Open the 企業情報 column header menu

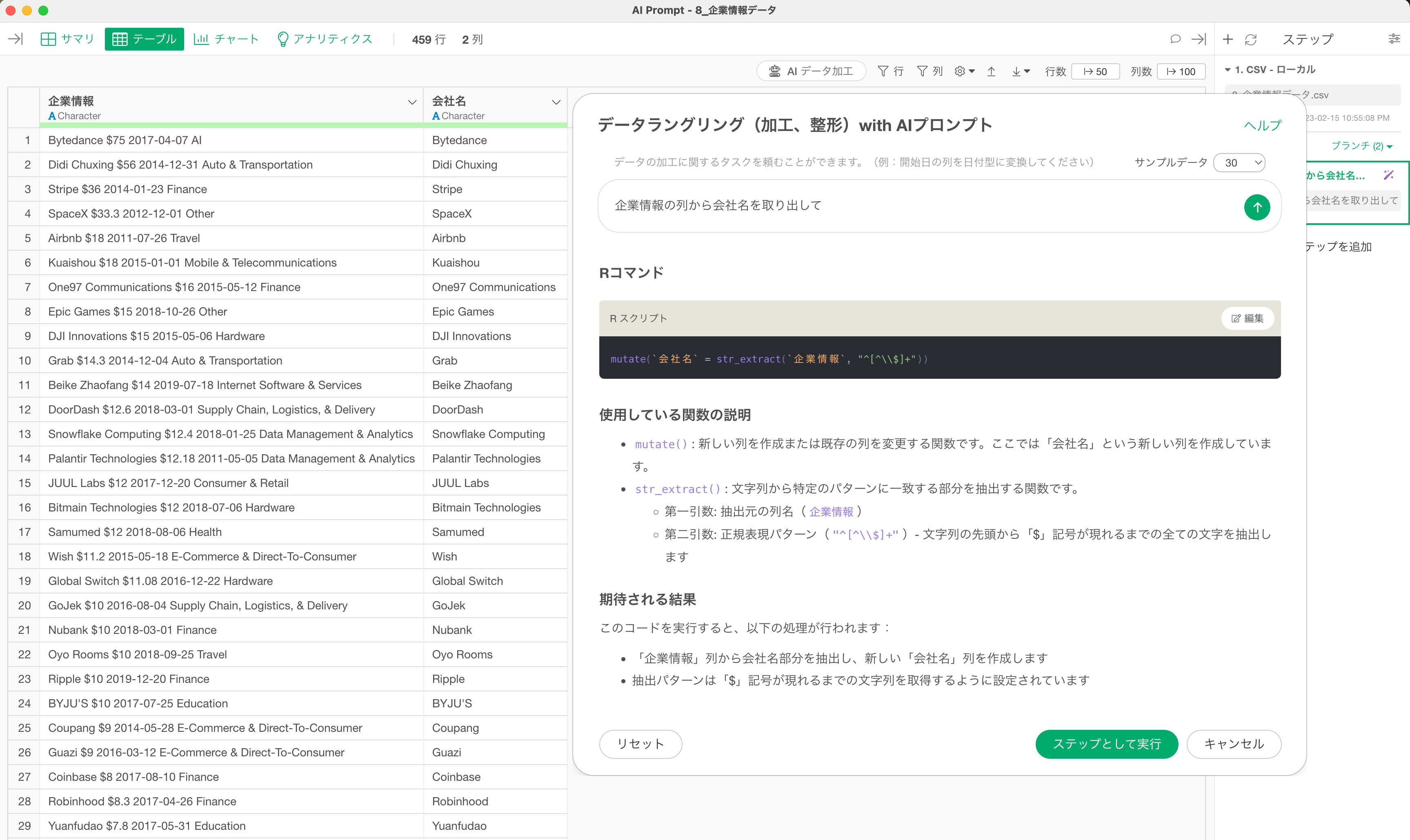click(411, 102)
